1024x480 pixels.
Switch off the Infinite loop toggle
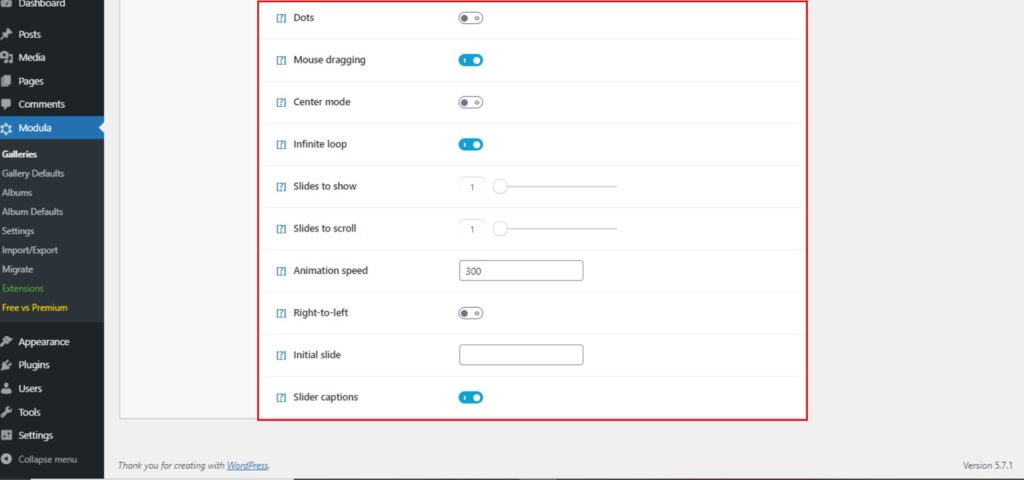[x=470, y=144]
